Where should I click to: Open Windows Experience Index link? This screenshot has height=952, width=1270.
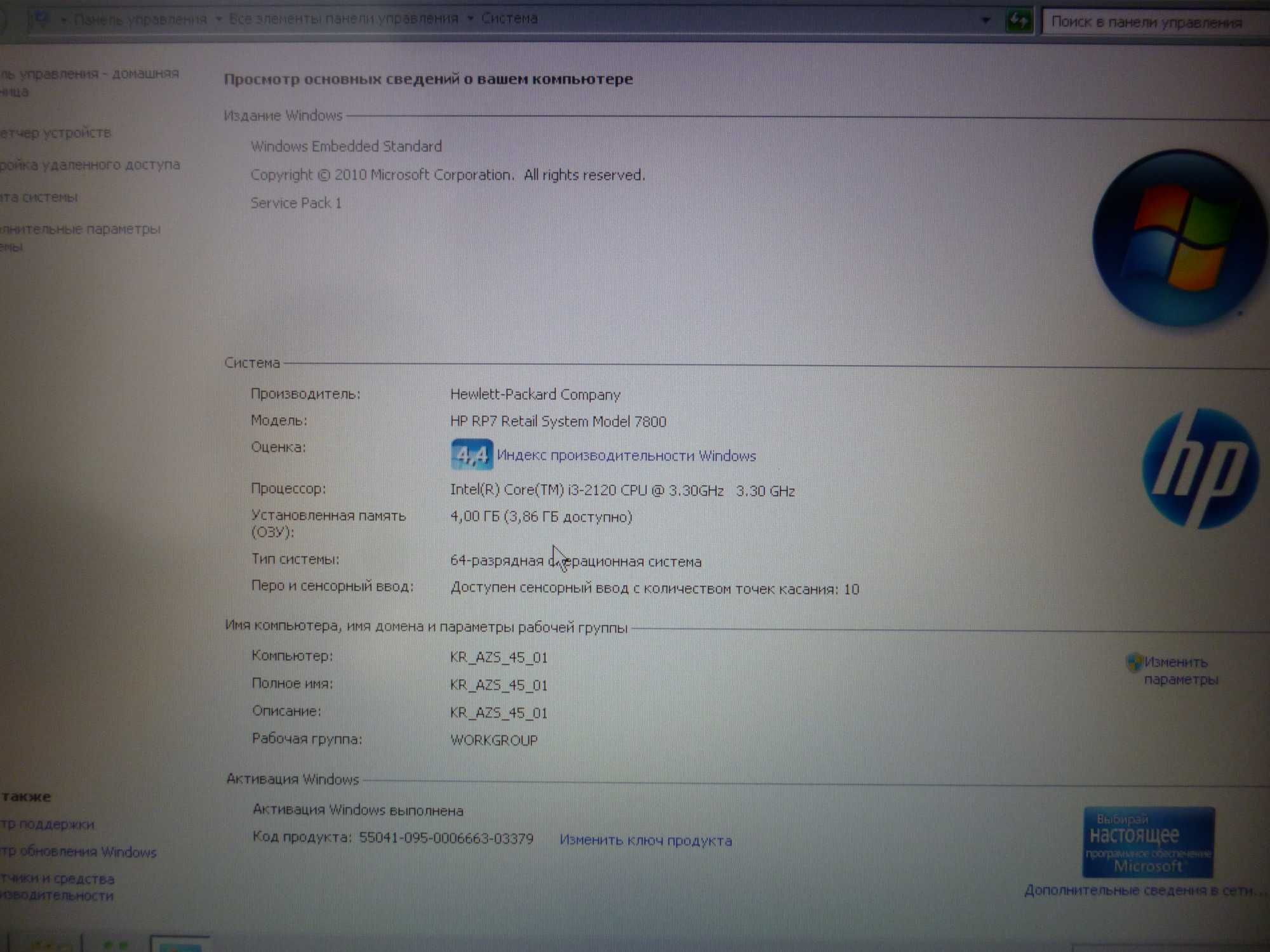pos(626,456)
